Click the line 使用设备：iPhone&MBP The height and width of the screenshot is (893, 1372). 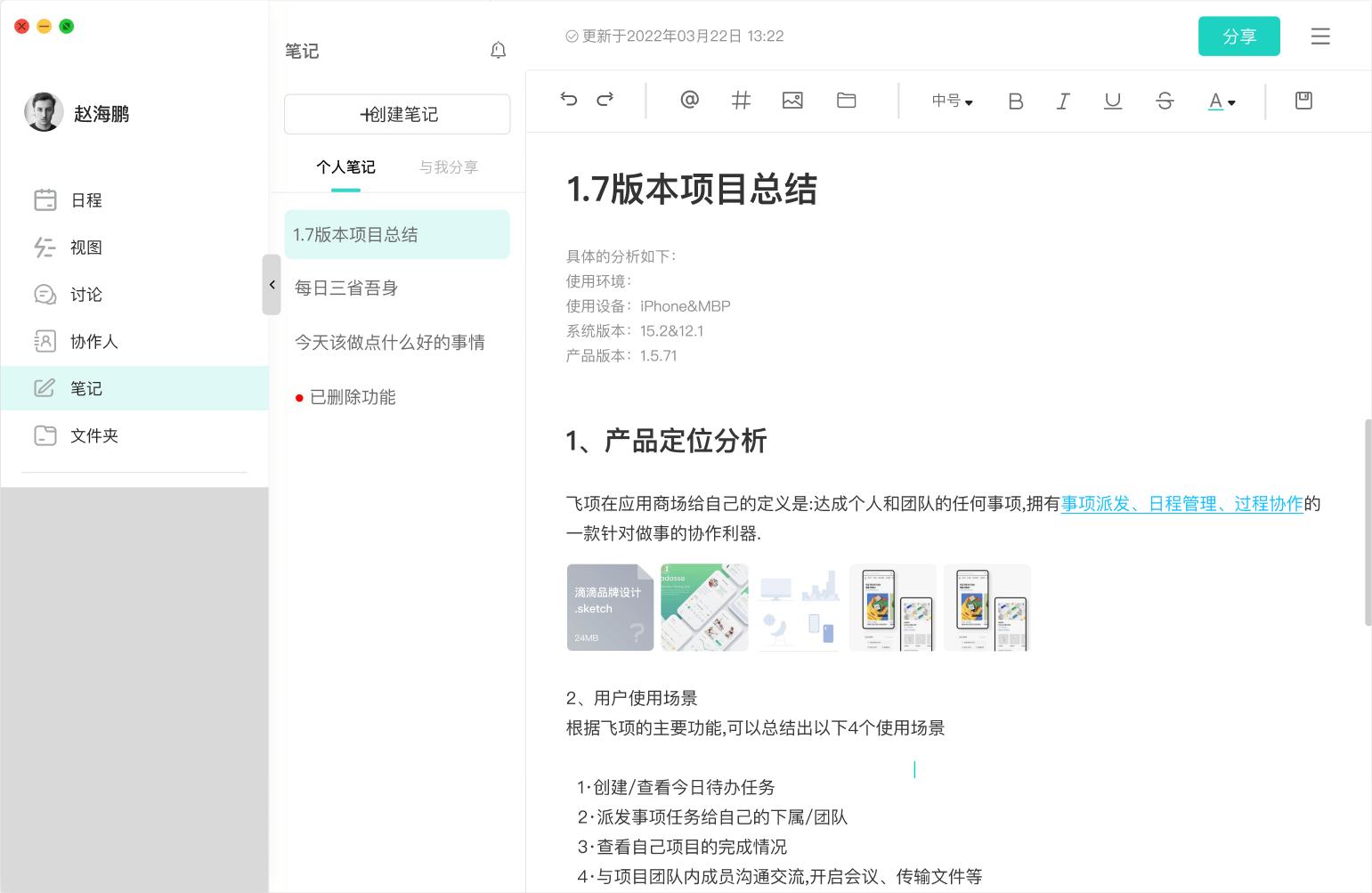[x=648, y=306]
